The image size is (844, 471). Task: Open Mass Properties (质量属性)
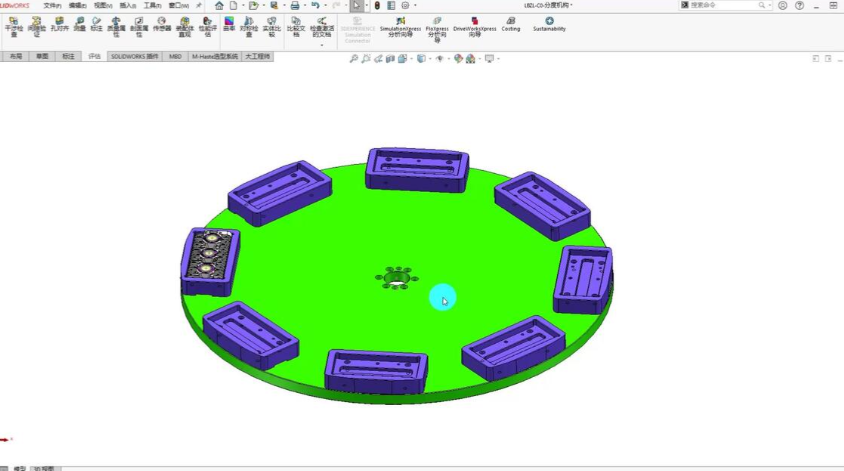click(116, 26)
